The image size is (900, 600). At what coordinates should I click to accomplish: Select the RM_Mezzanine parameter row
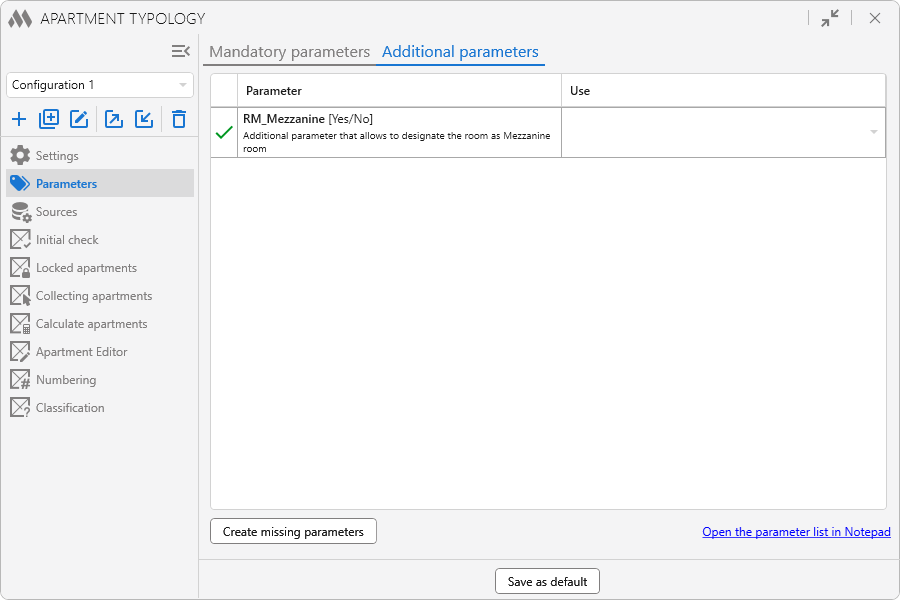pyautogui.click(x=400, y=132)
